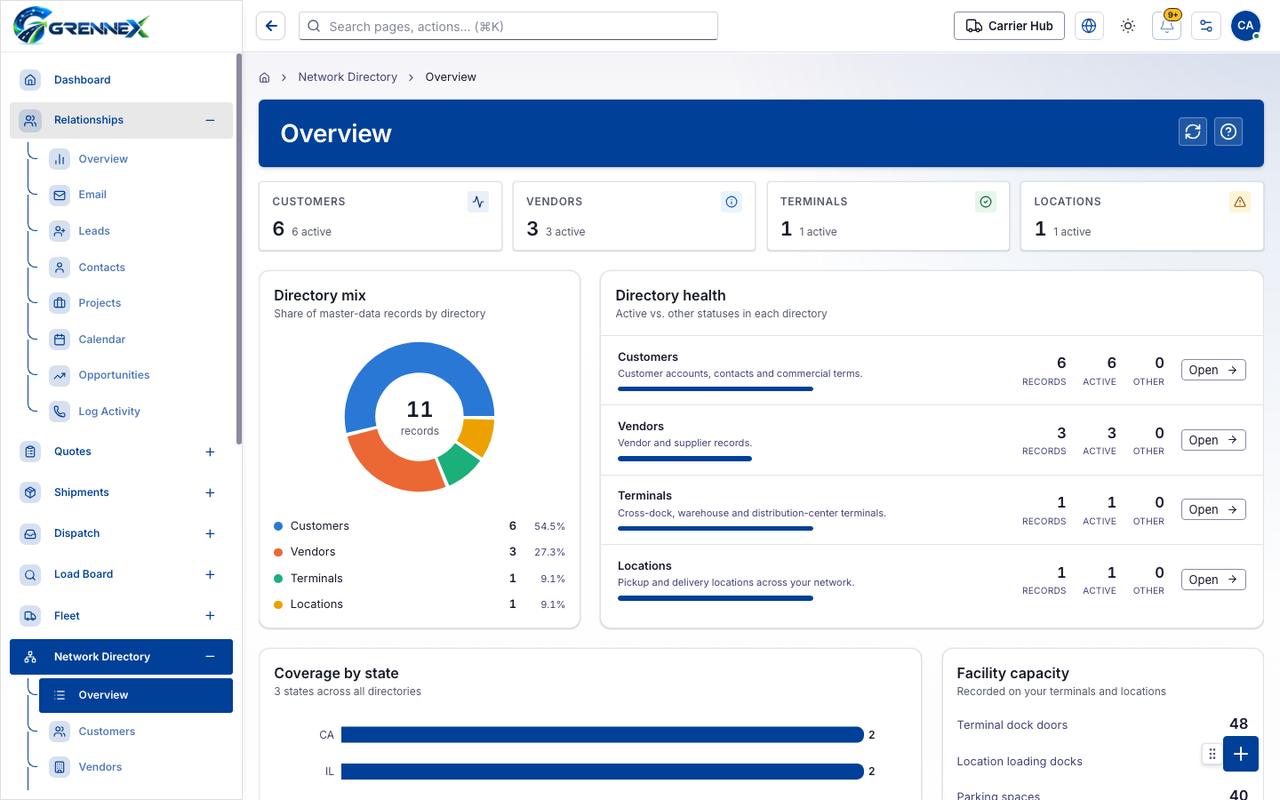The width and height of the screenshot is (1280, 800).
Task: Open Opportunities in the sidebar
Action: click(135, 375)
